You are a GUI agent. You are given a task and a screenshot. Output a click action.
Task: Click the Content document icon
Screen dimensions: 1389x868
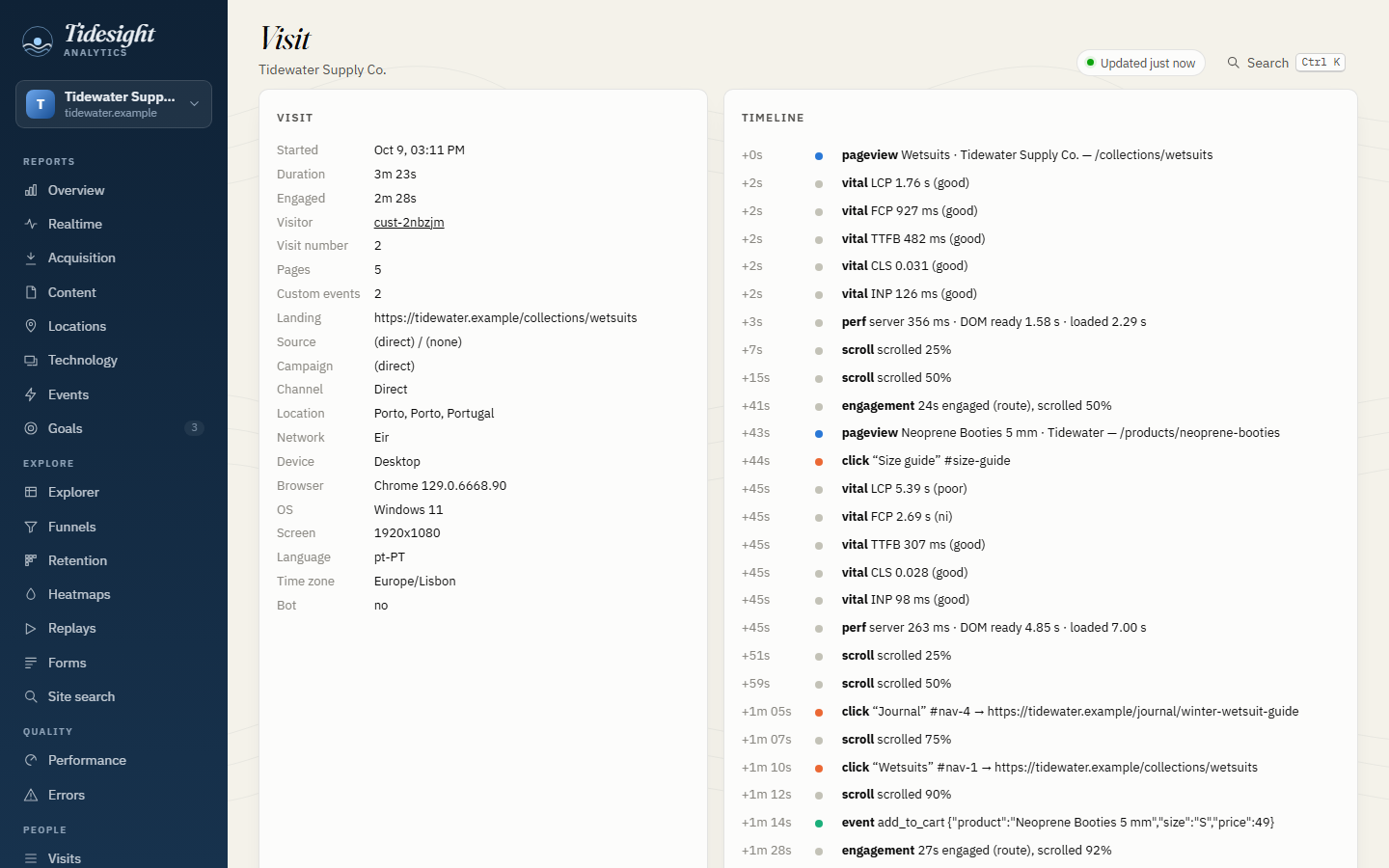click(x=31, y=292)
